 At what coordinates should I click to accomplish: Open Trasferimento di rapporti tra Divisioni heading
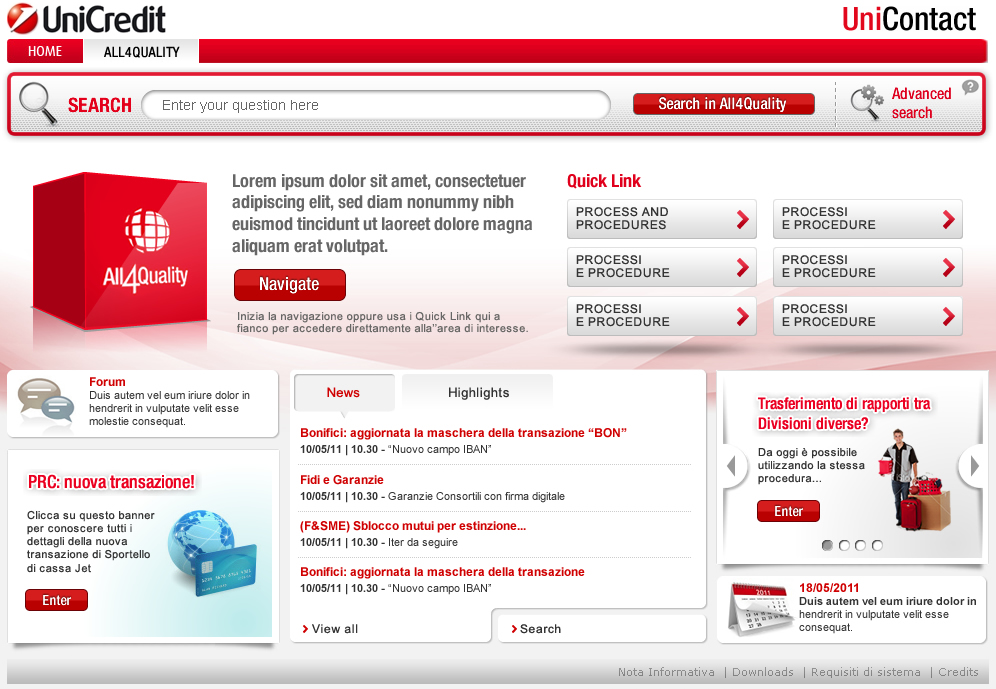[x=844, y=413]
